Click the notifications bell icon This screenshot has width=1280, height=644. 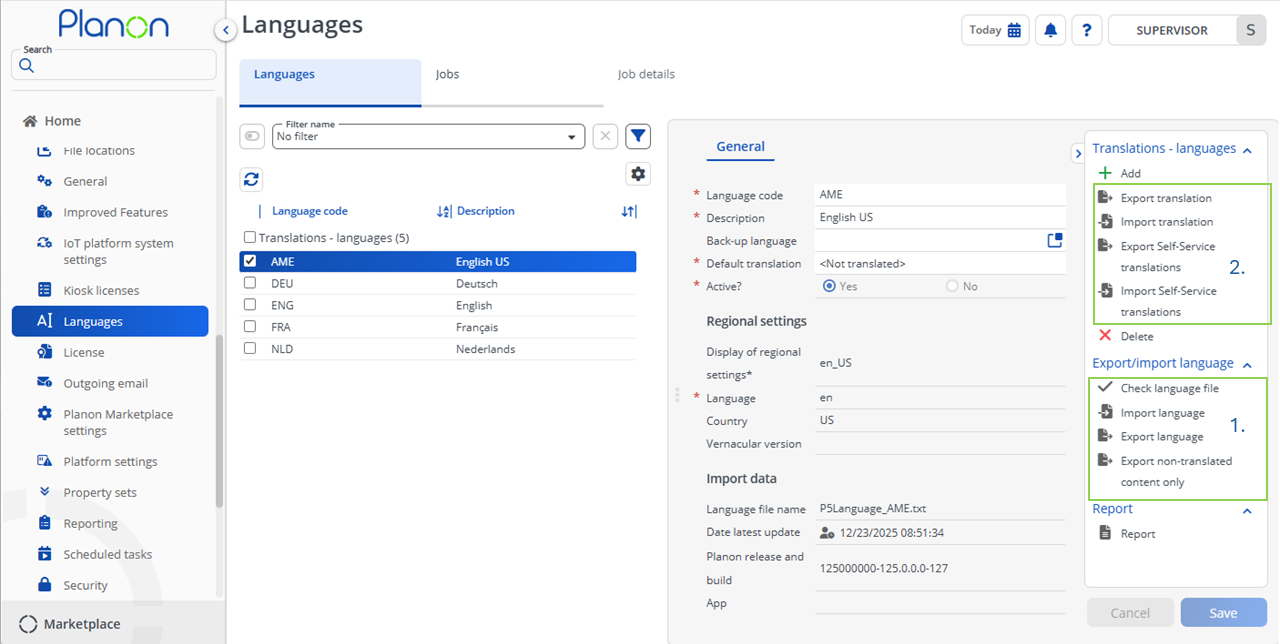pos(1050,30)
